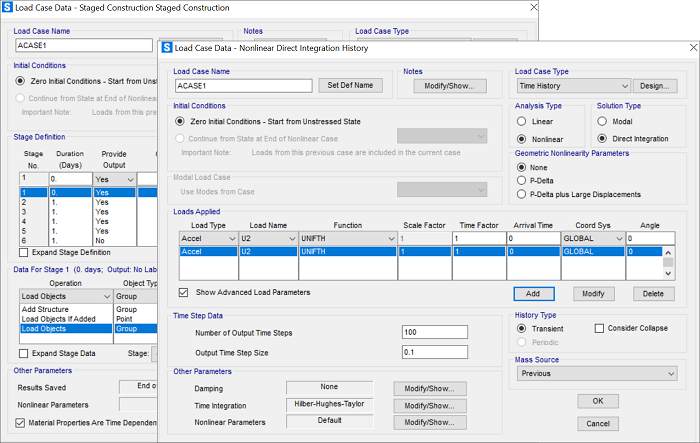Open the Mass Source Previous dropdown
Viewport: 700px width, 443px height.
coord(597,373)
